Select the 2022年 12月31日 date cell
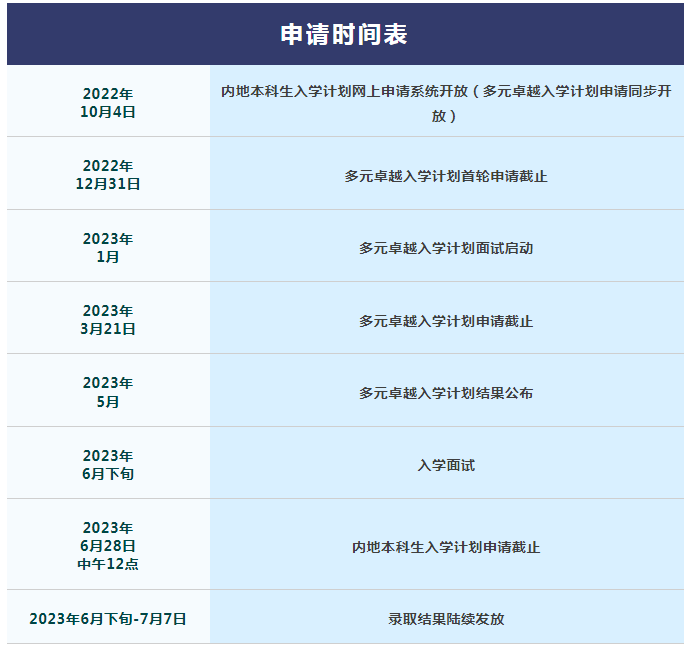The height and width of the screenshot is (646, 687). (108, 174)
